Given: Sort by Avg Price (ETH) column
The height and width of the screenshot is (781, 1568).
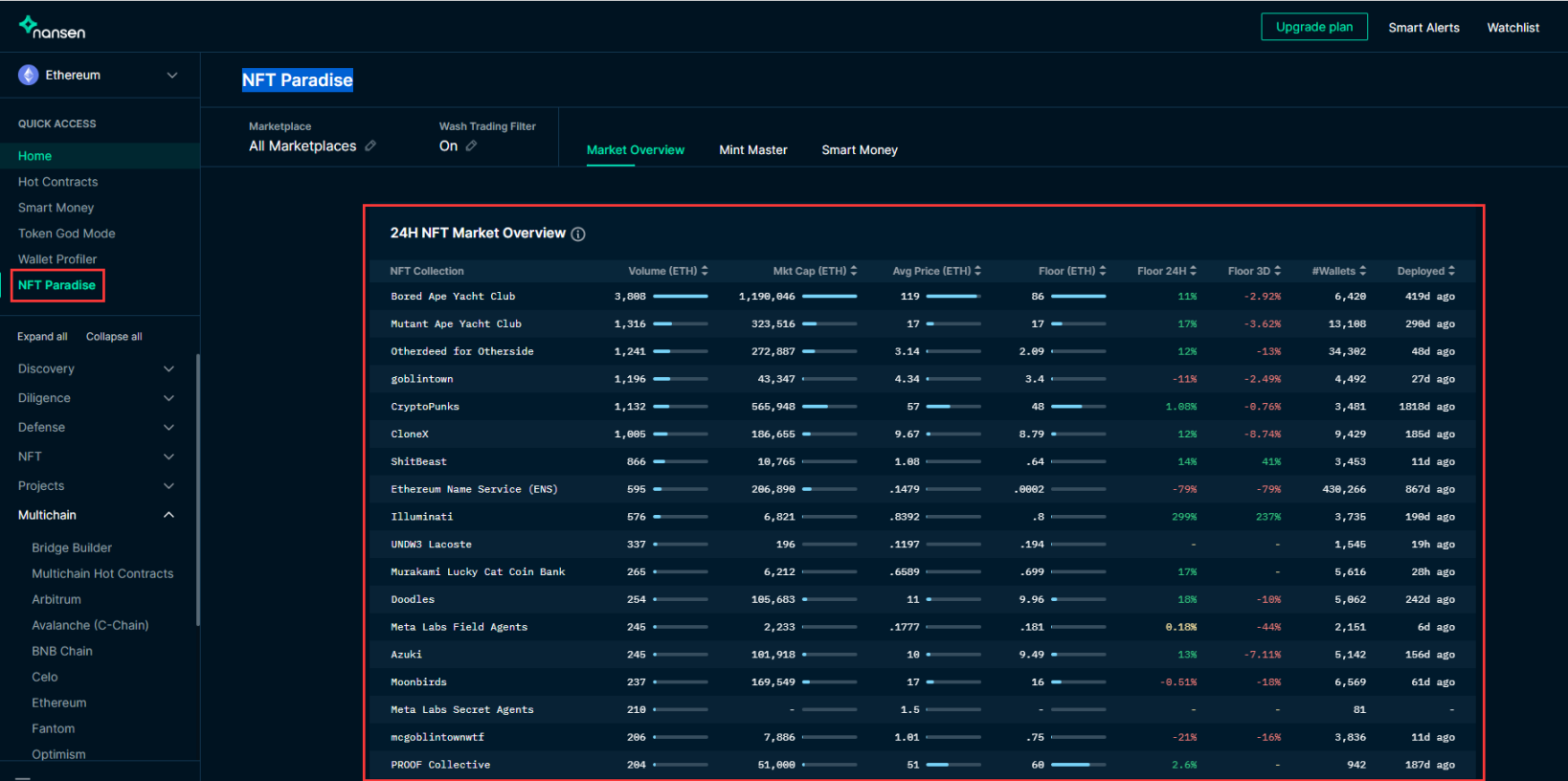Looking at the screenshot, I should pyautogui.click(x=977, y=271).
